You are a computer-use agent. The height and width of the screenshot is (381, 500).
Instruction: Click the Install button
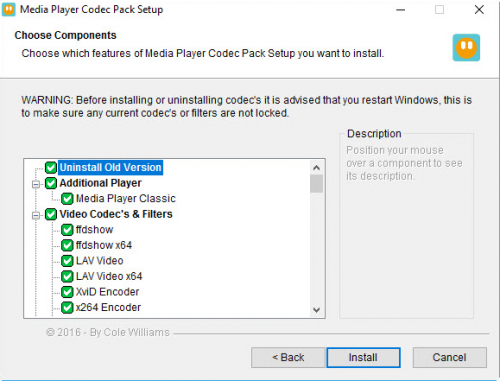tap(363, 358)
